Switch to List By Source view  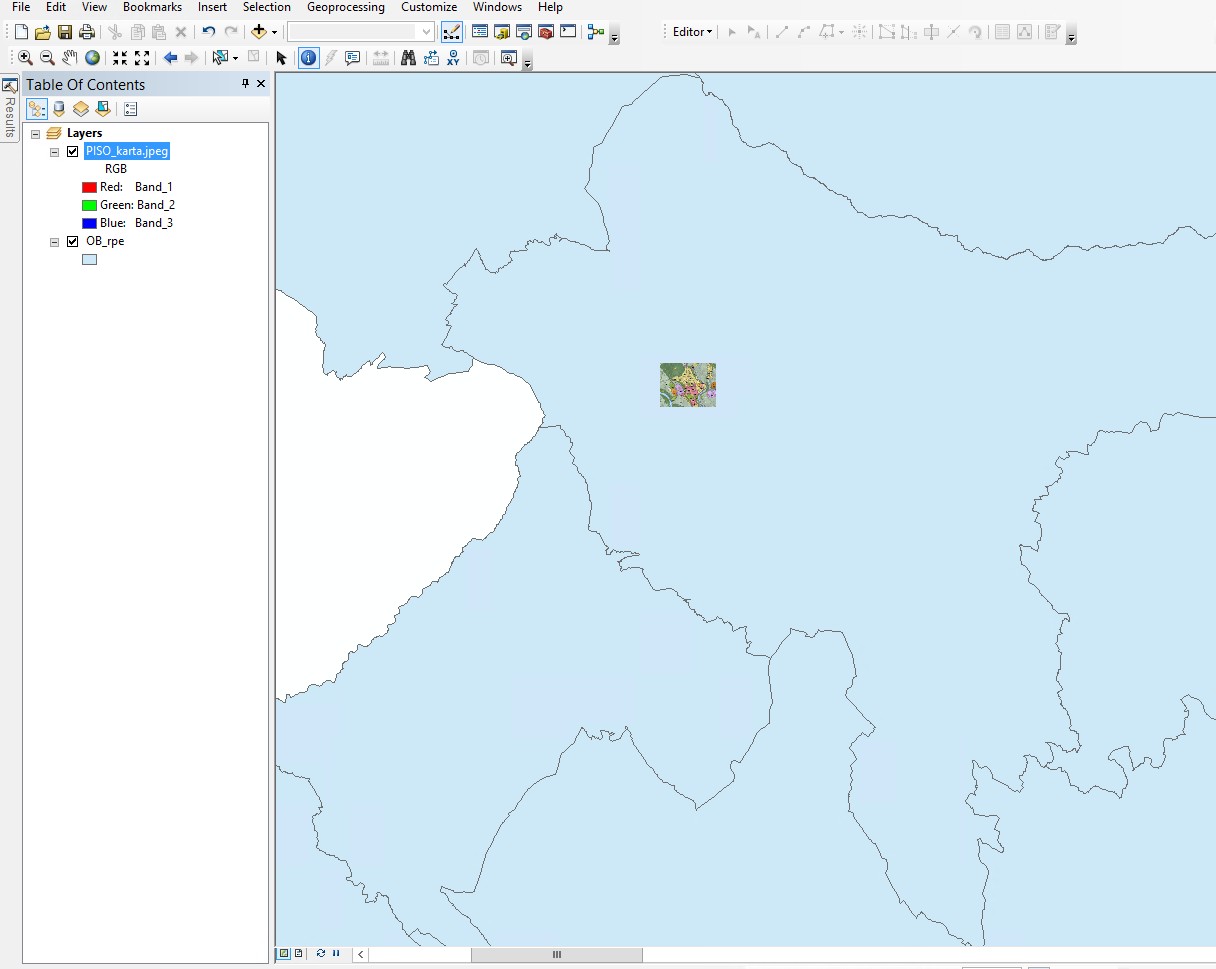point(59,109)
